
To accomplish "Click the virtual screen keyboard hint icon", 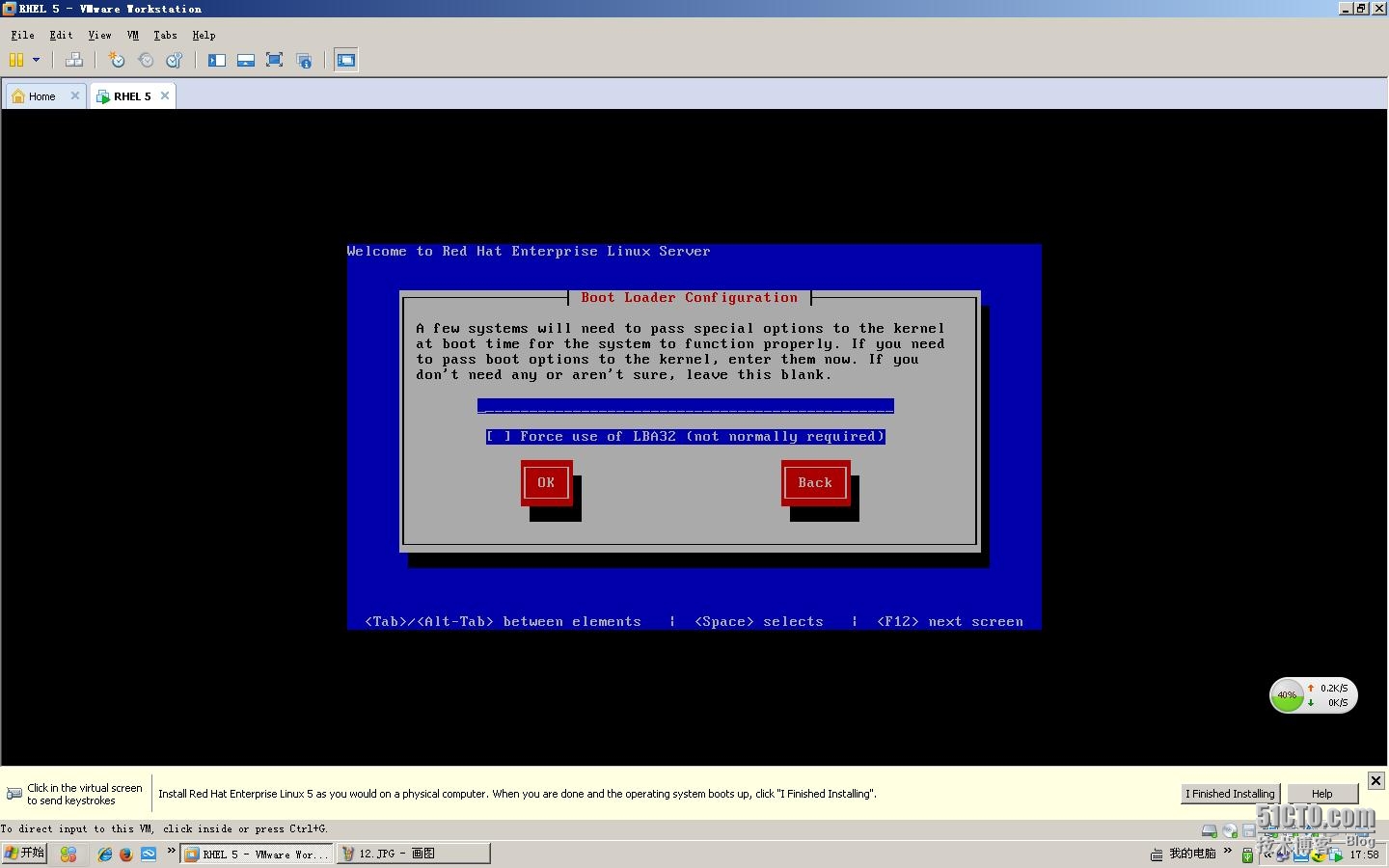I will coord(14,794).
